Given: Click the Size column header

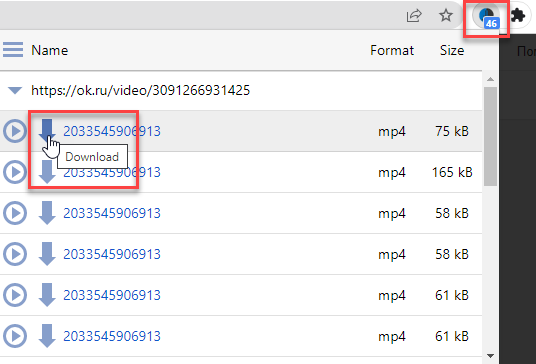Looking at the screenshot, I should [452, 50].
